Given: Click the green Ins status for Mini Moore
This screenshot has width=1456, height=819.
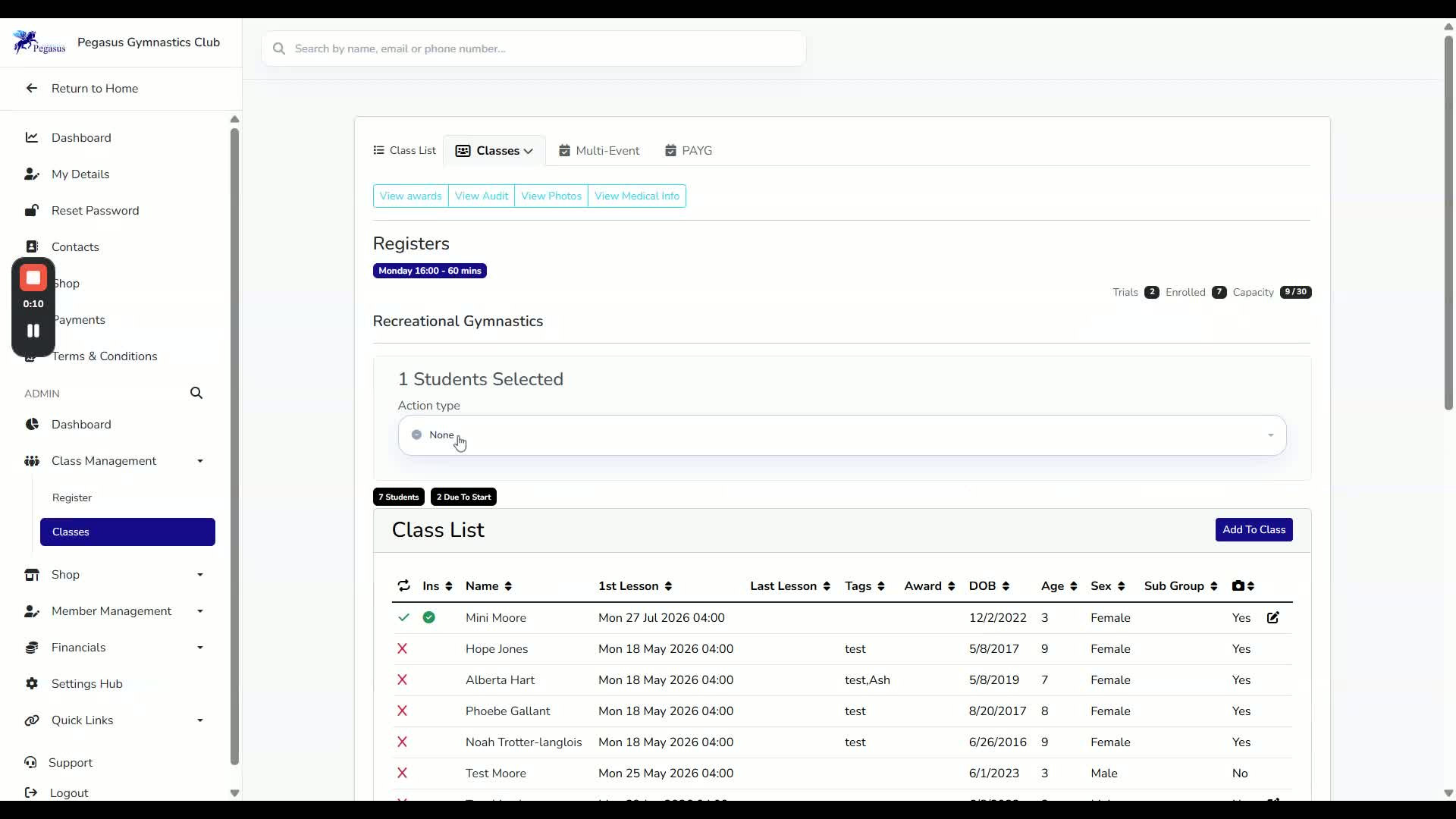Looking at the screenshot, I should pyautogui.click(x=429, y=617).
